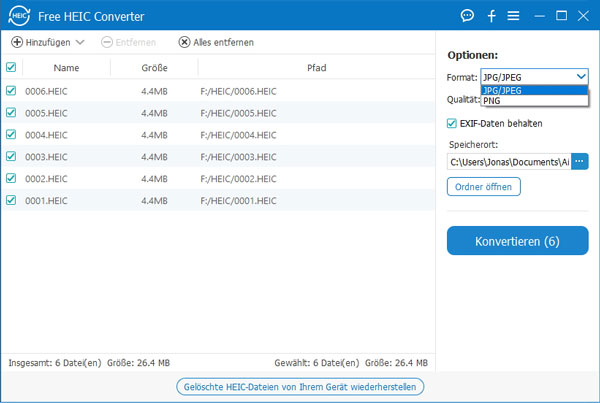The image size is (600, 403).
Task: Click the Speicherort path input field
Action: pos(508,161)
